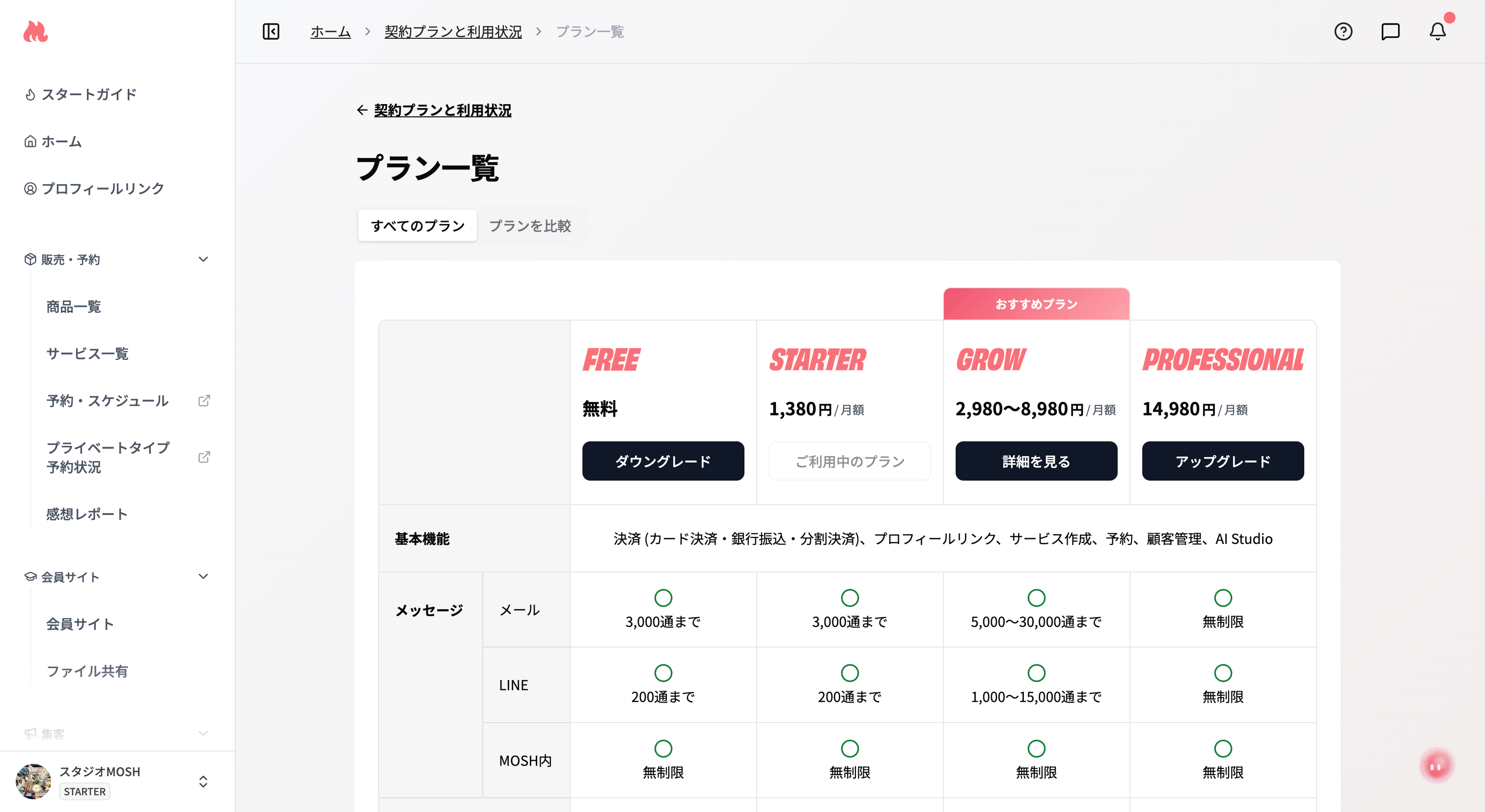This screenshot has height=812, width=1485.
Task: Follow the 契約プランと利用状況 back link above title
Action: [443, 110]
